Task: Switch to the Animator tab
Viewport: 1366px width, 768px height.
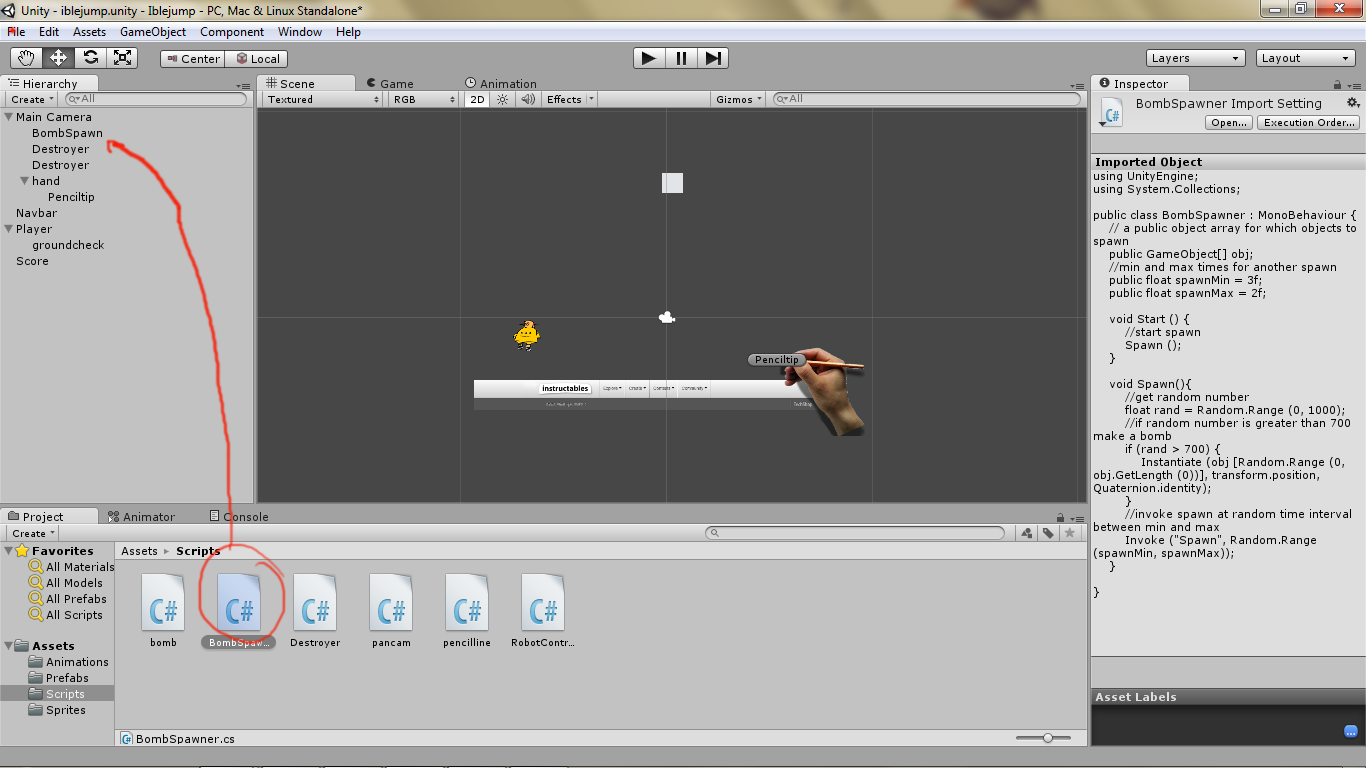Action: click(x=141, y=517)
